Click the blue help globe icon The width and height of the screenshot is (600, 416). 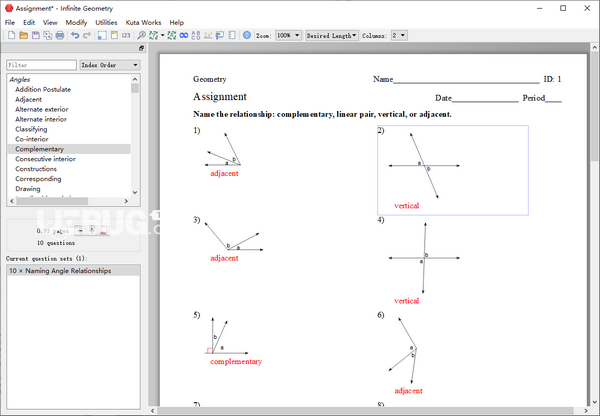click(247, 36)
